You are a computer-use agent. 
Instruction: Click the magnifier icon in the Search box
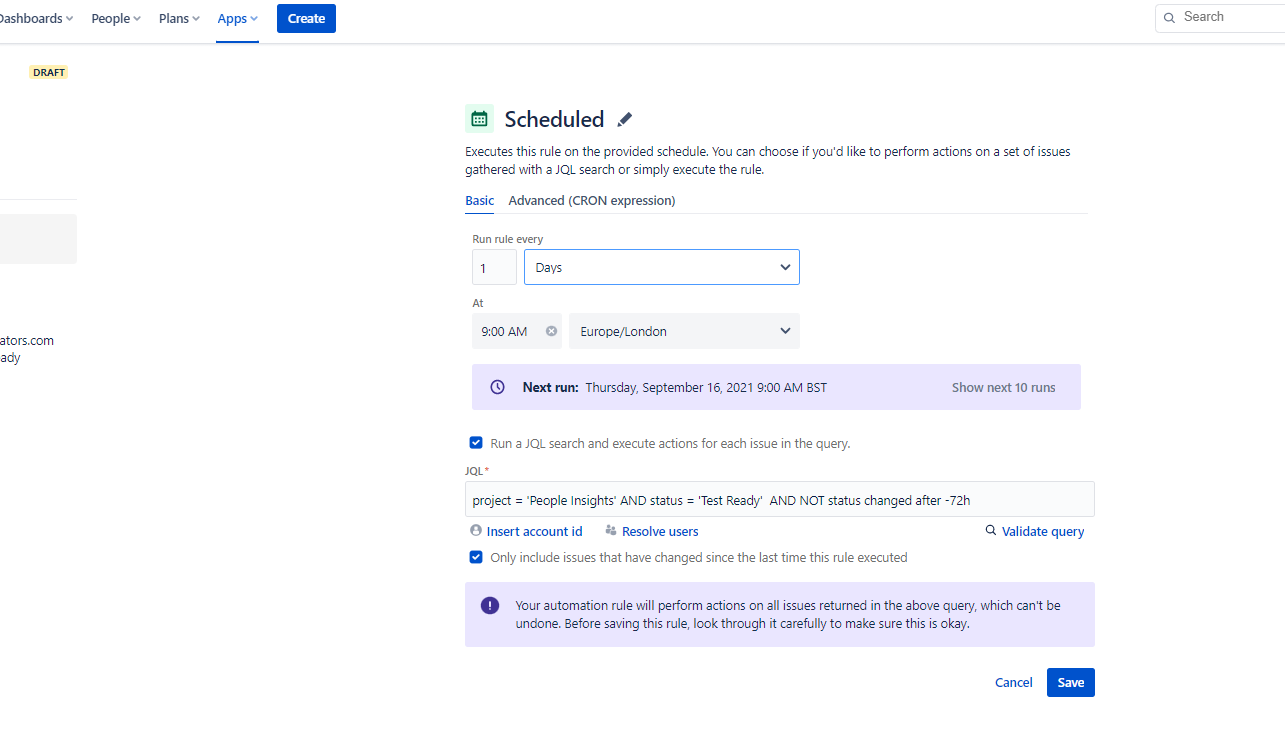click(x=1169, y=18)
